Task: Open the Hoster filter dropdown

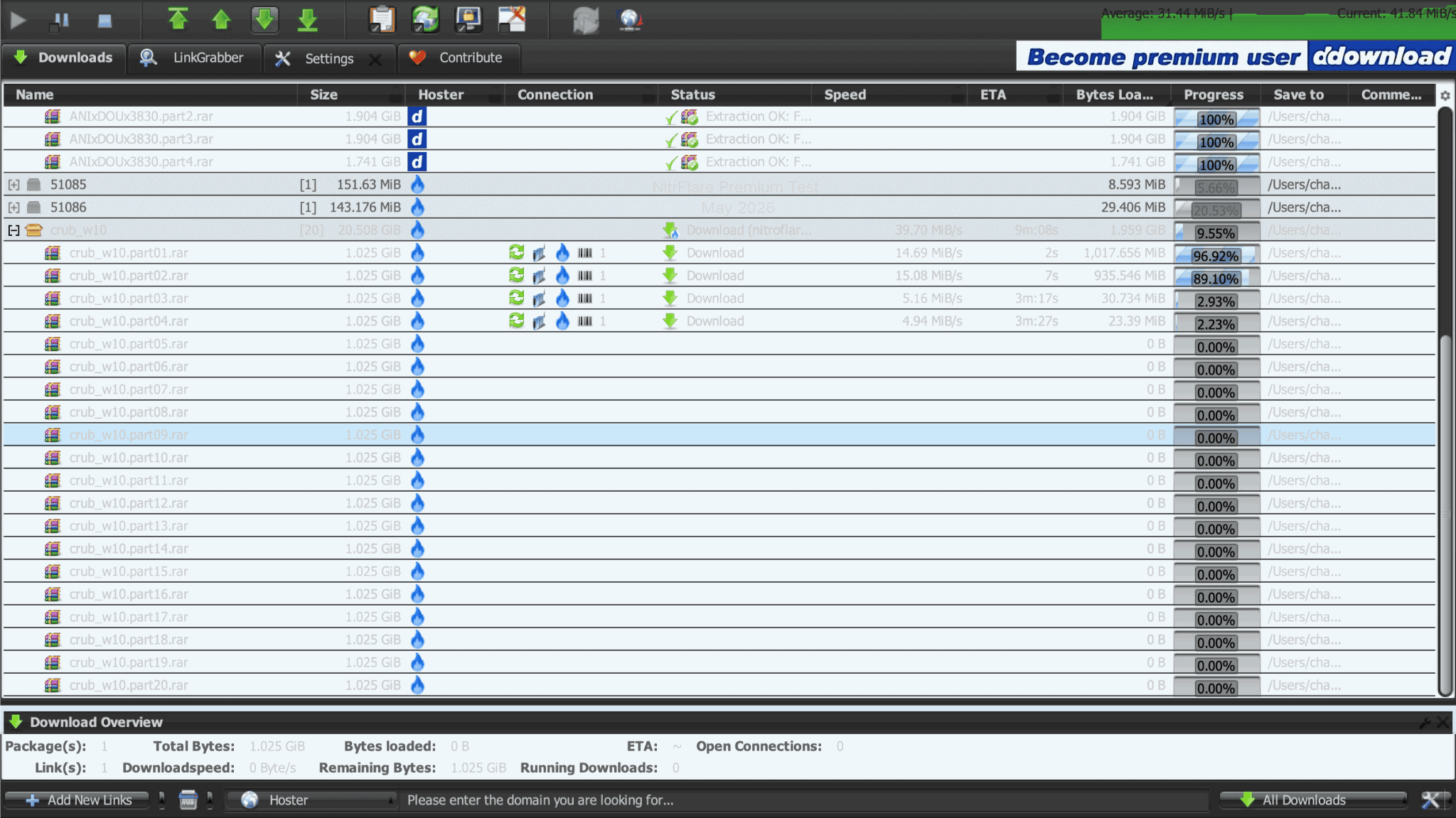Action: click(x=311, y=800)
